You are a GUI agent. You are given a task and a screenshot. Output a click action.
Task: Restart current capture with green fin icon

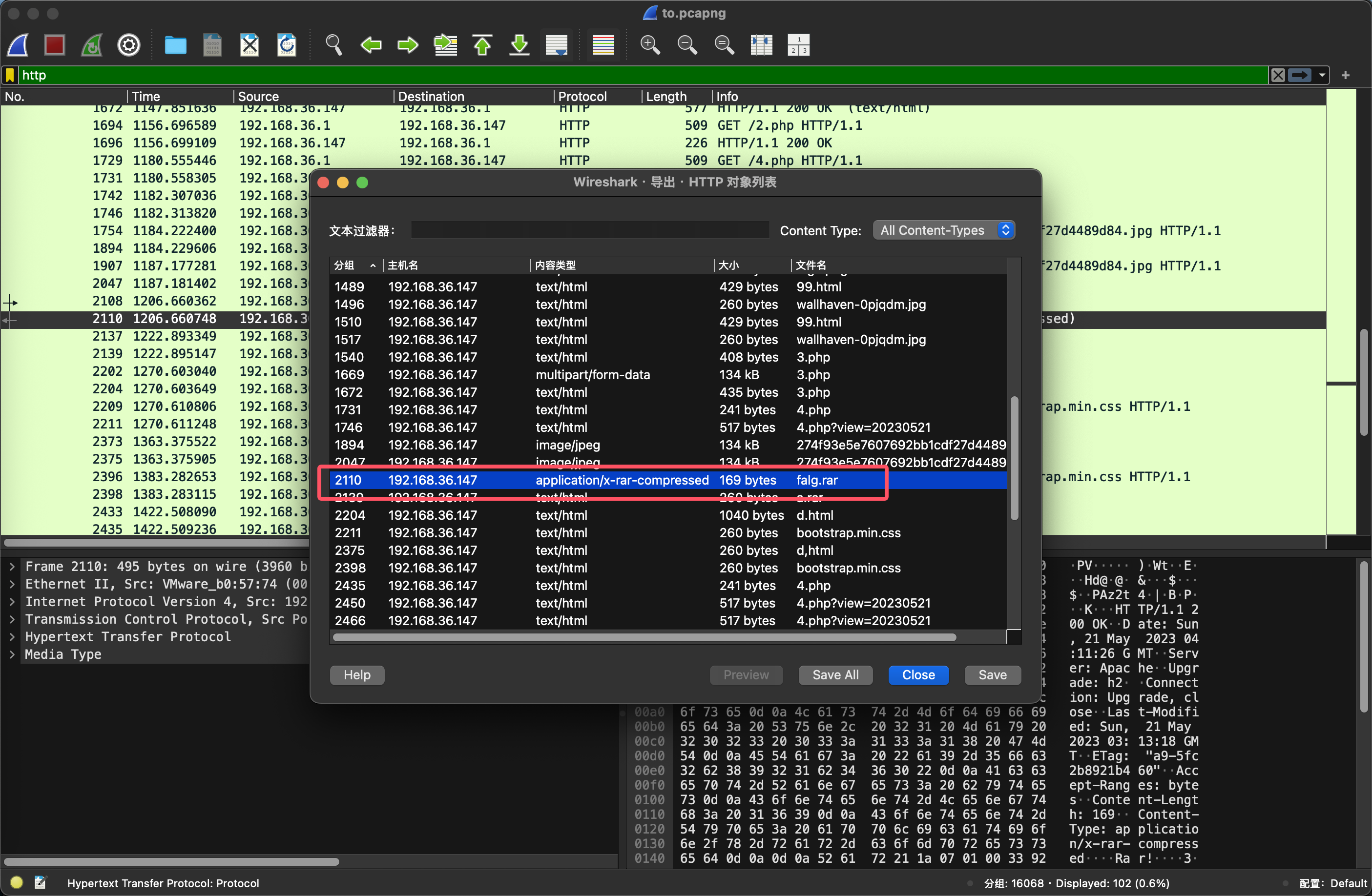(92, 45)
